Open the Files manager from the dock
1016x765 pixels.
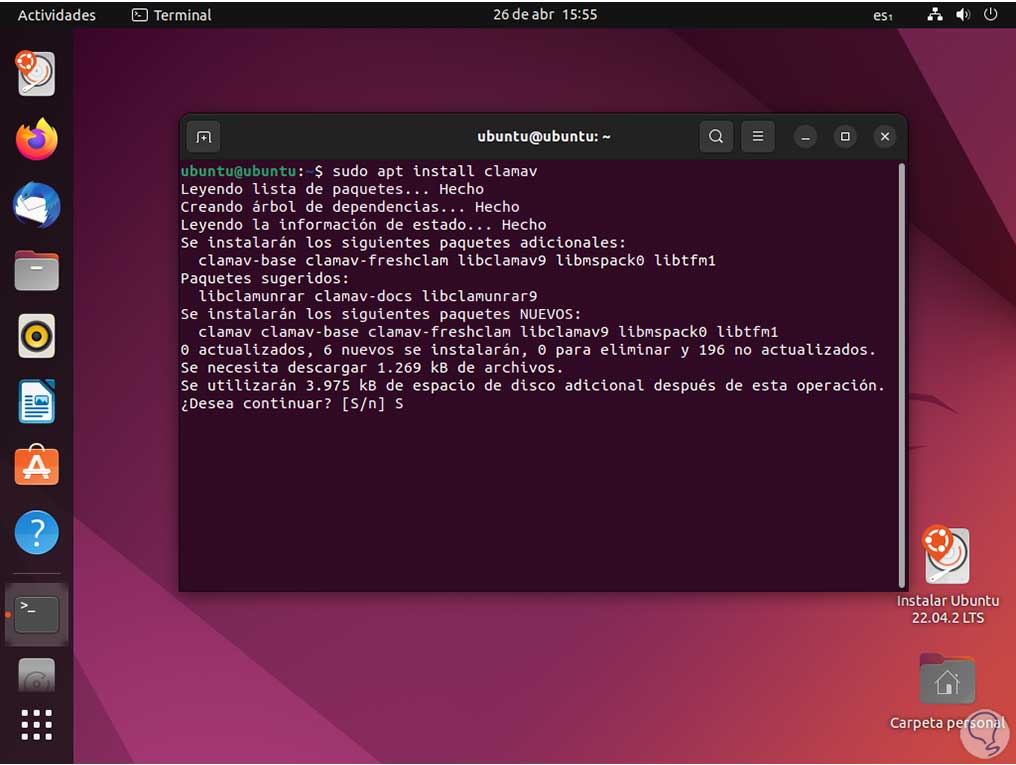[36, 271]
